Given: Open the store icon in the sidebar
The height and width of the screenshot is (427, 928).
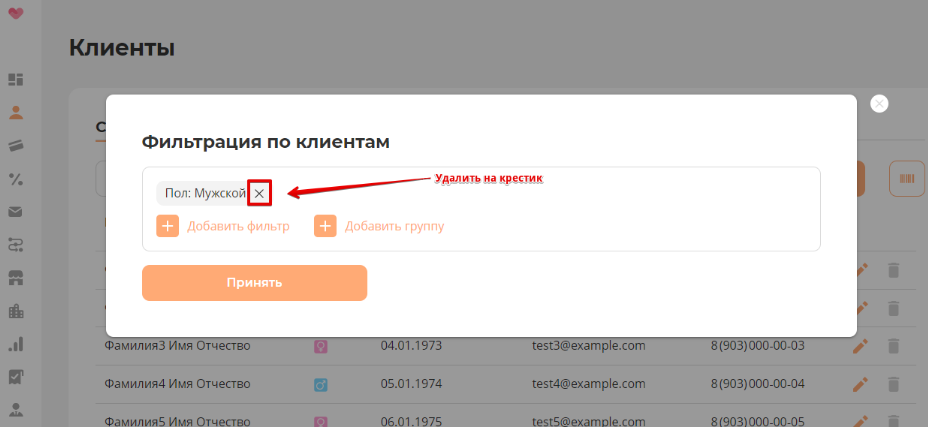Looking at the screenshot, I should [16, 277].
